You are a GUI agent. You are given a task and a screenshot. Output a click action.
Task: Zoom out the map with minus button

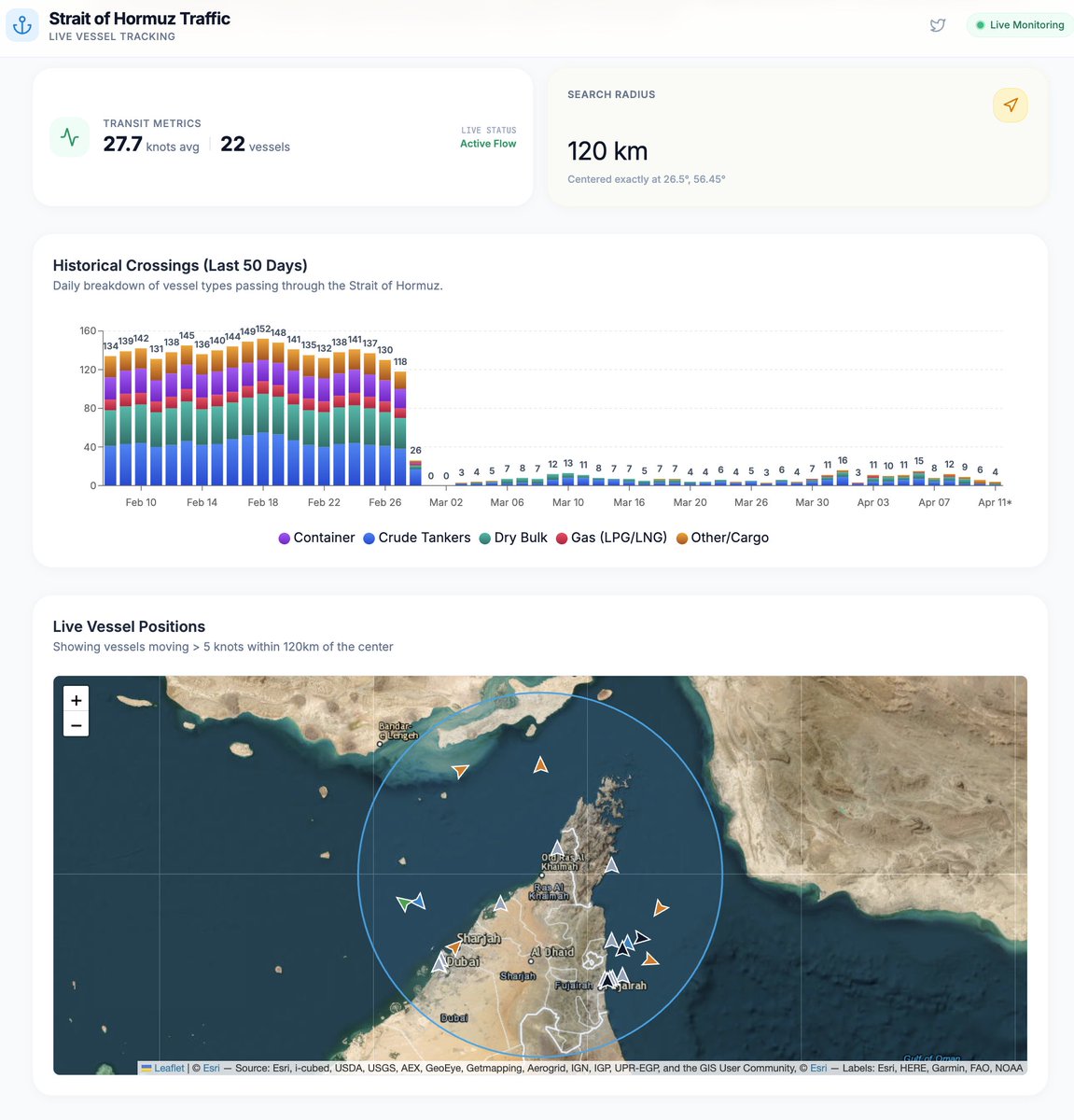77,725
